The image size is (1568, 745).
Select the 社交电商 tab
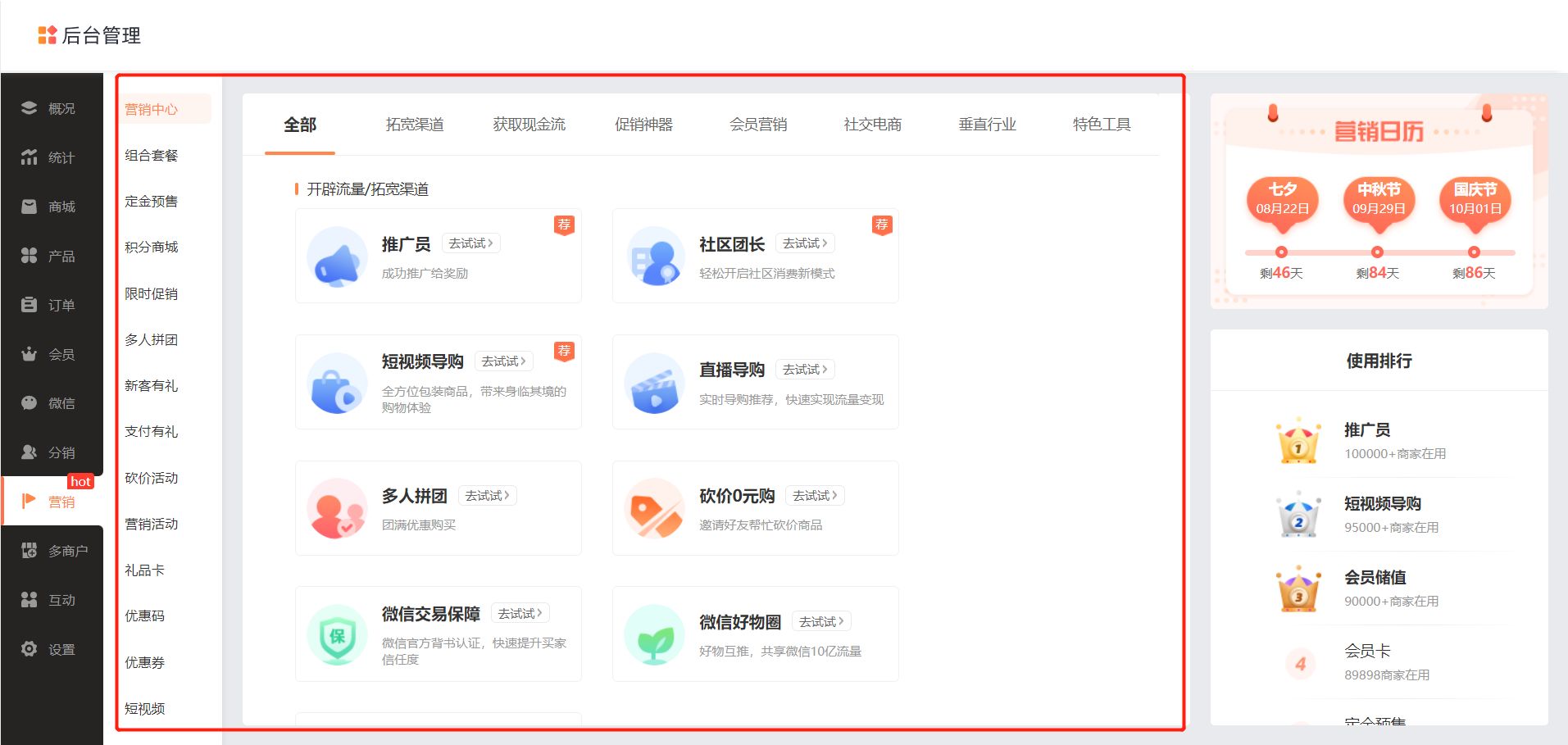(873, 125)
